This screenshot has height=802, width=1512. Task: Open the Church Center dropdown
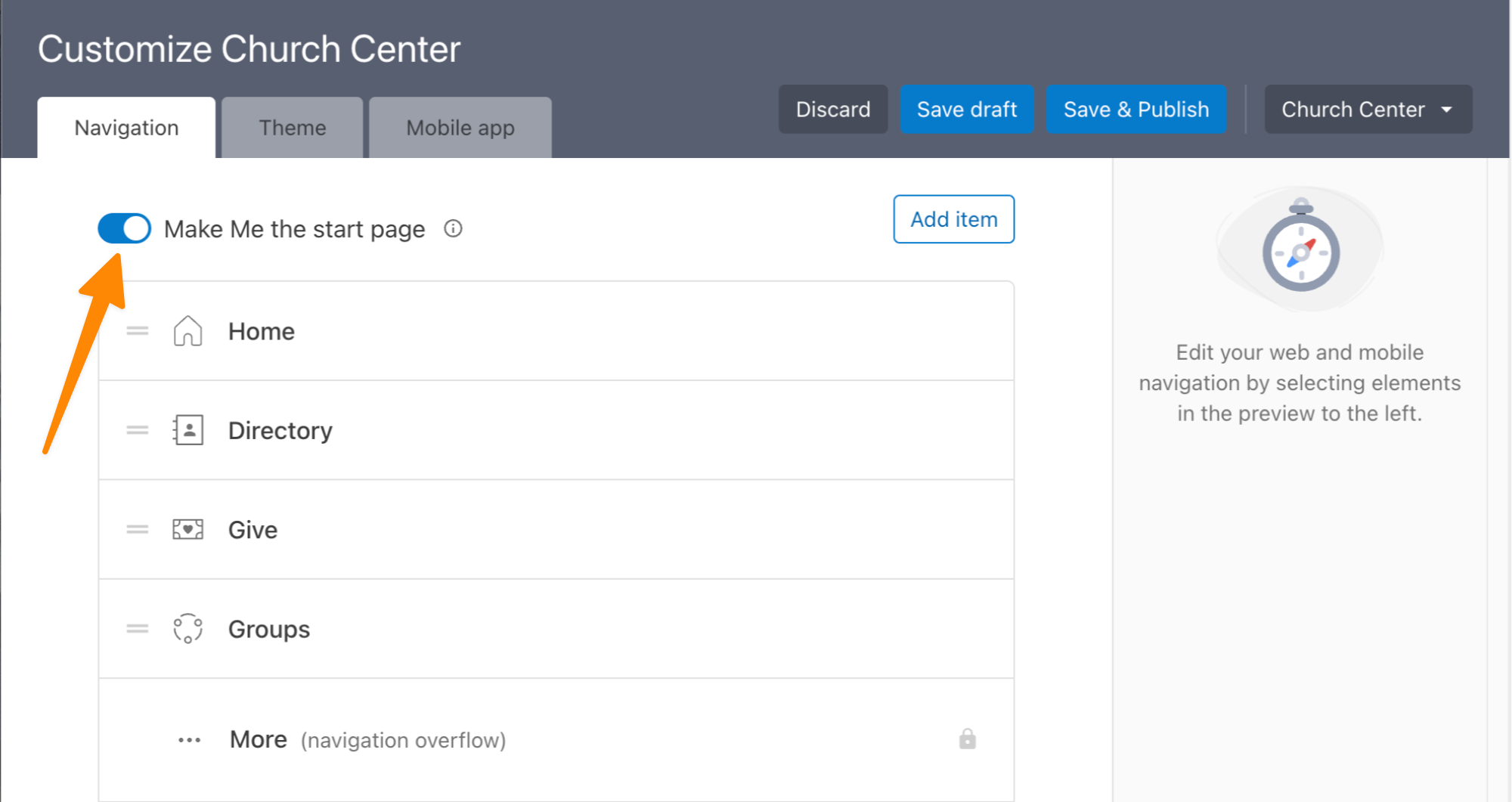[1368, 110]
